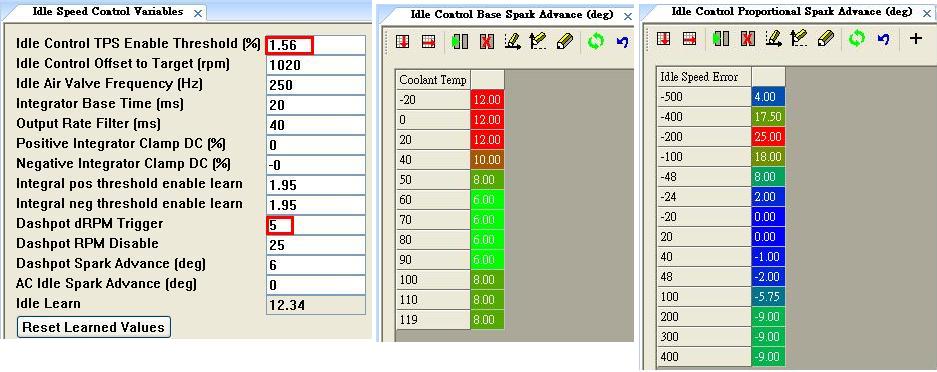This screenshot has height=372, width=937.
Task: Click the add-row-down icon in Proportional Spark Advance toolbar
Action: pos(663,39)
